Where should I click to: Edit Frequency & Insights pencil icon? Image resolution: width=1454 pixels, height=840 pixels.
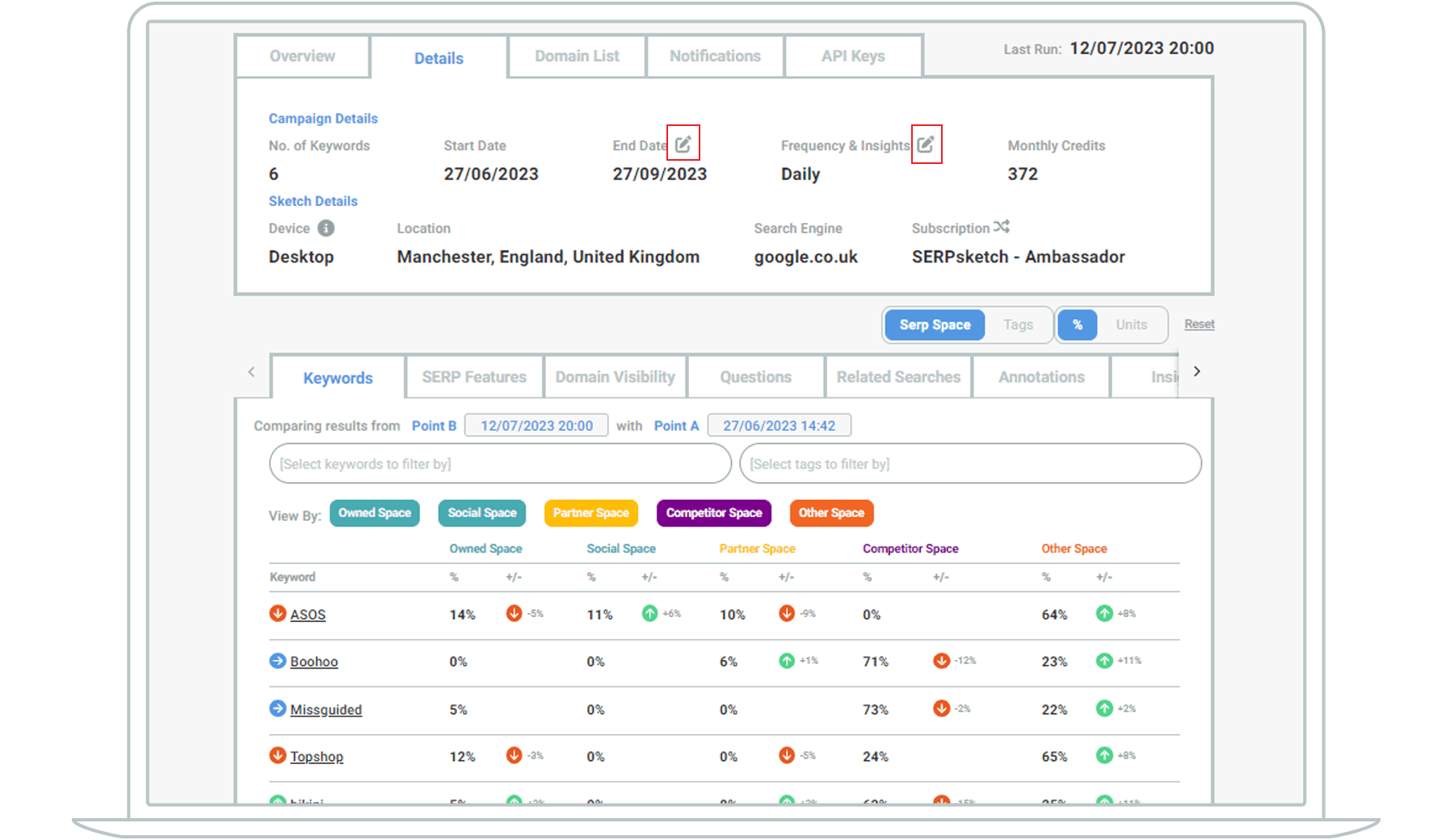tap(926, 144)
